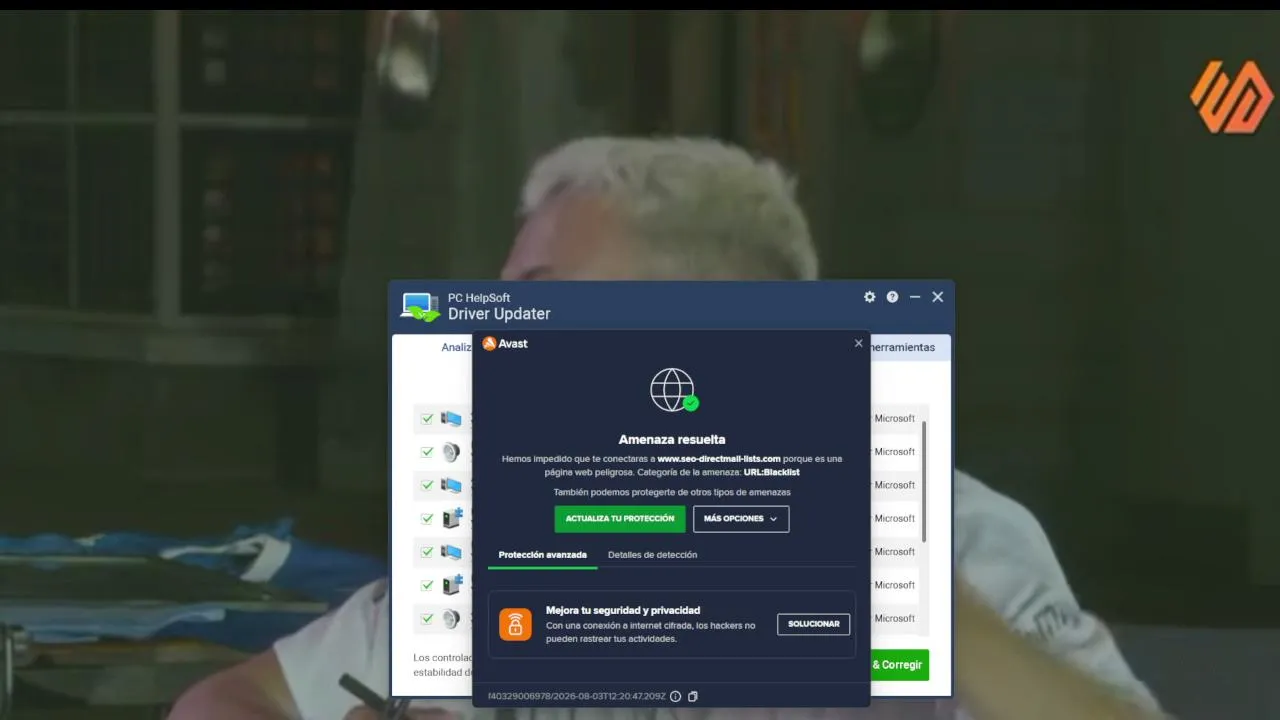Click the sixth driver row's computer icon

click(x=453, y=585)
